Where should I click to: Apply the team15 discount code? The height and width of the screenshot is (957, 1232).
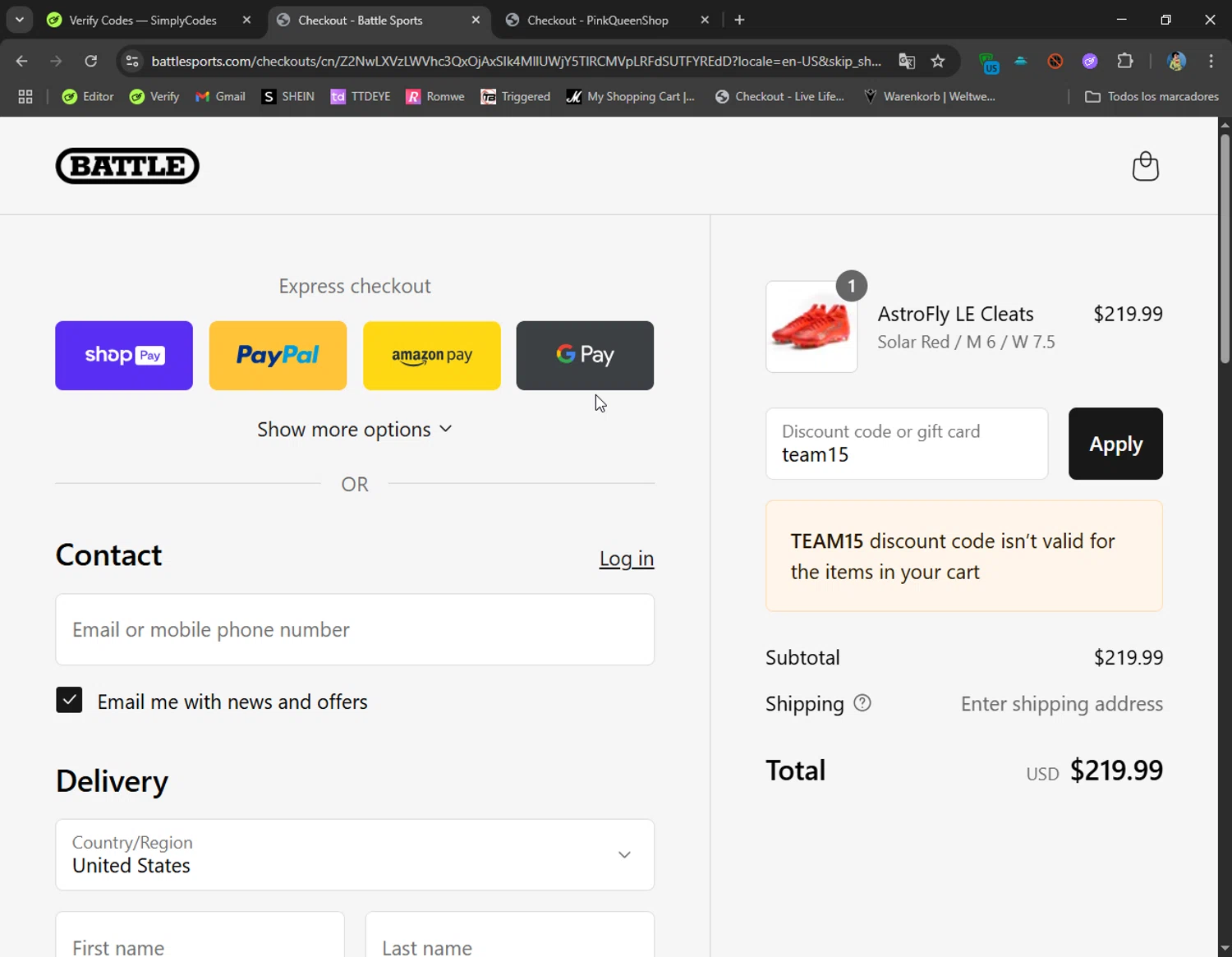1115,444
